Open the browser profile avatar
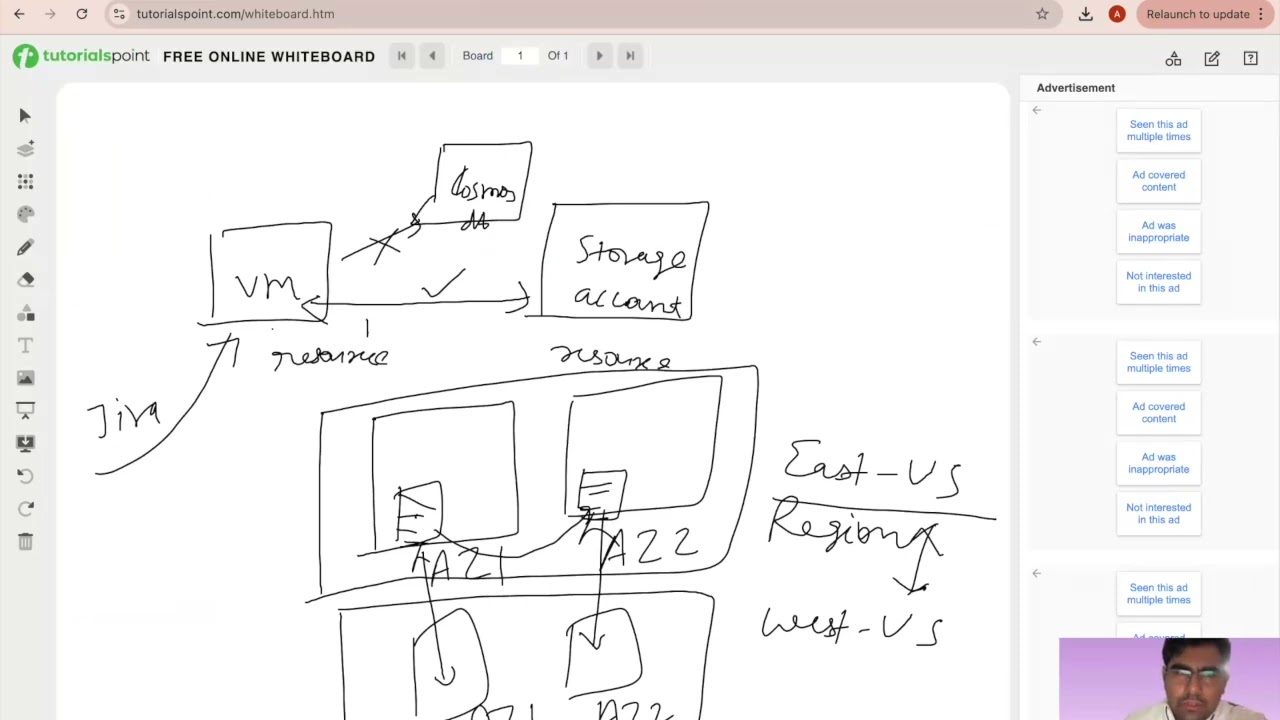The width and height of the screenshot is (1280, 720). click(x=1117, y=14)
